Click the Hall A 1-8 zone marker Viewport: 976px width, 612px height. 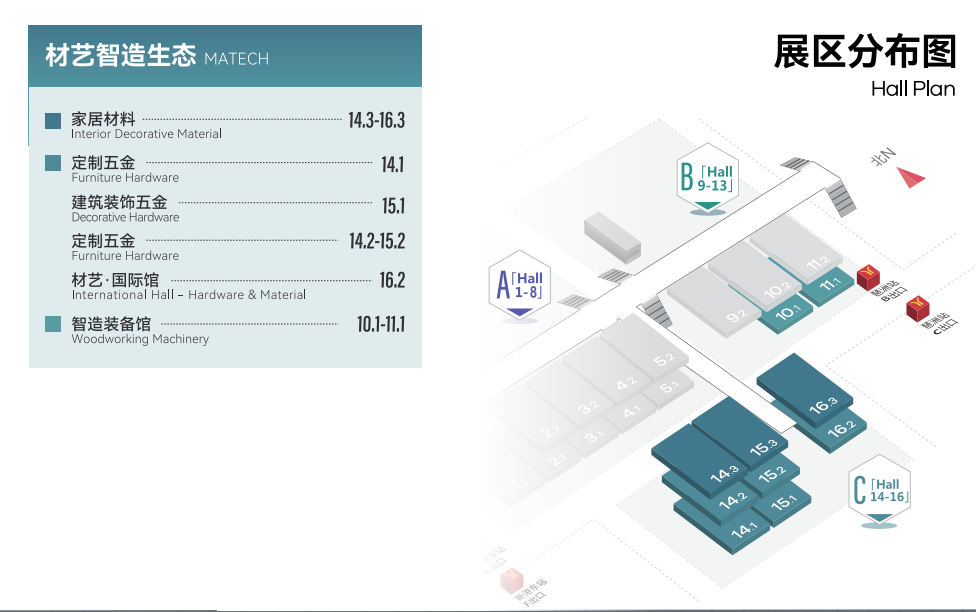(x=519, y=284)
